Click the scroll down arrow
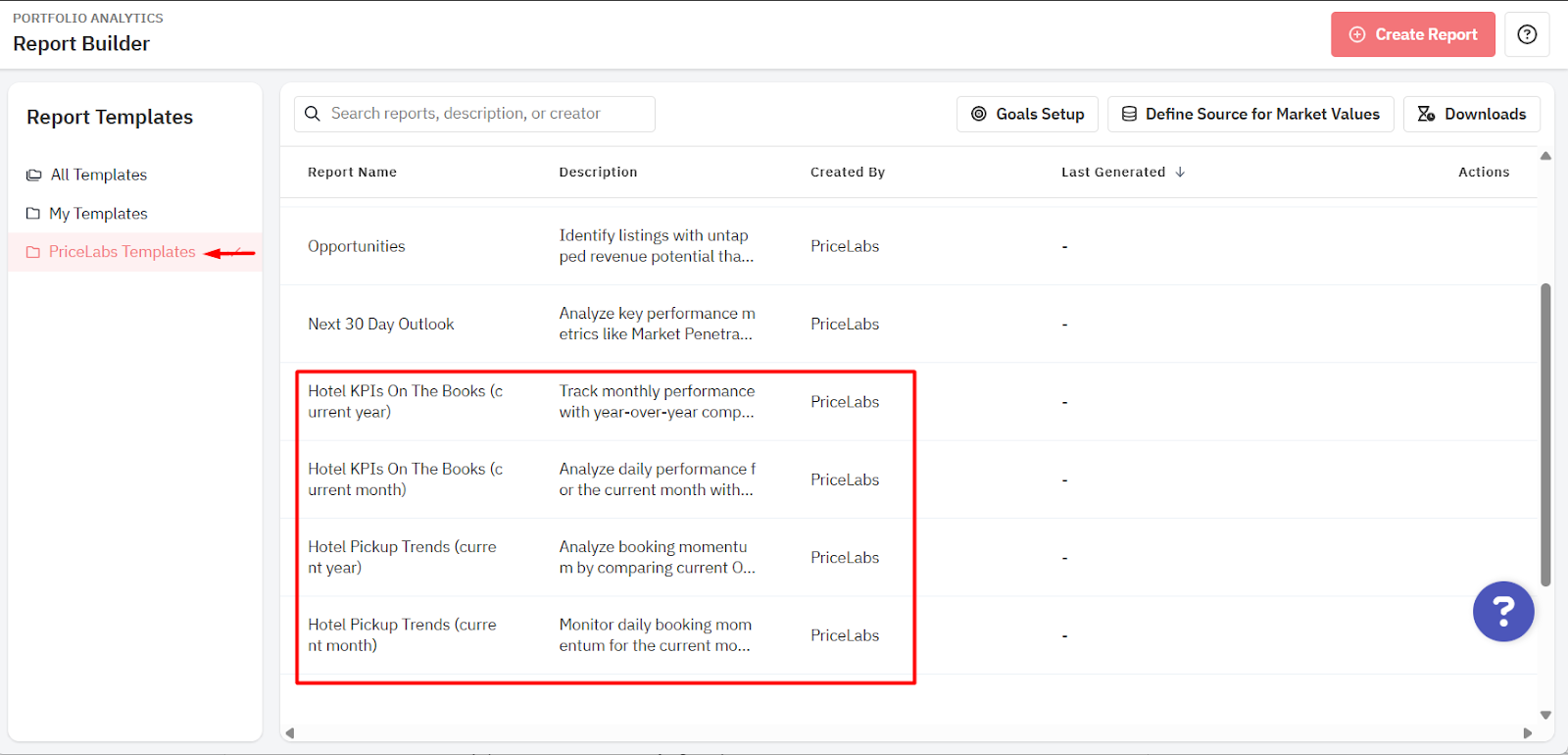The image size is (1568, 755). coord(1545,715)
